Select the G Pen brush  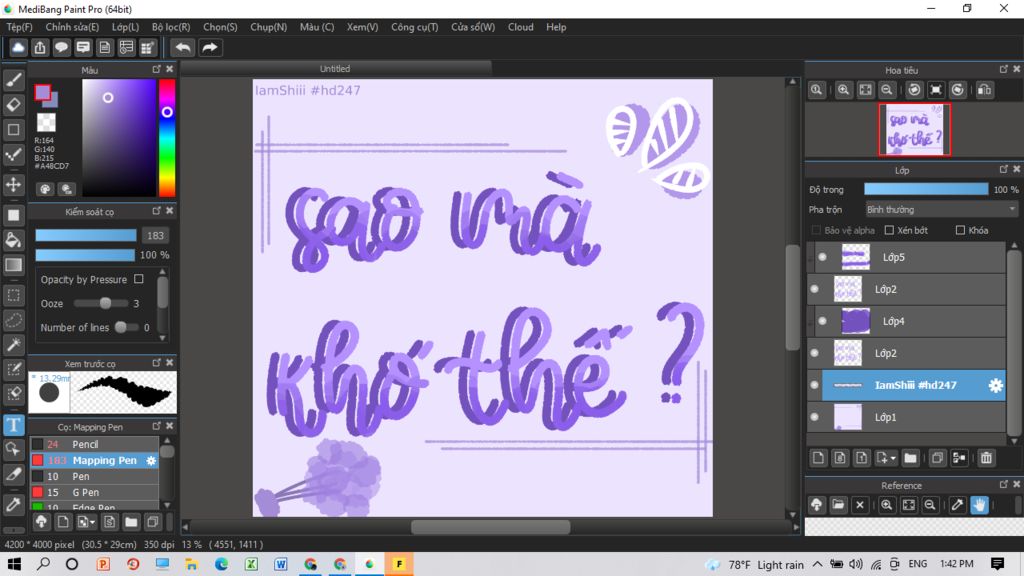click(x=85, y=493)
